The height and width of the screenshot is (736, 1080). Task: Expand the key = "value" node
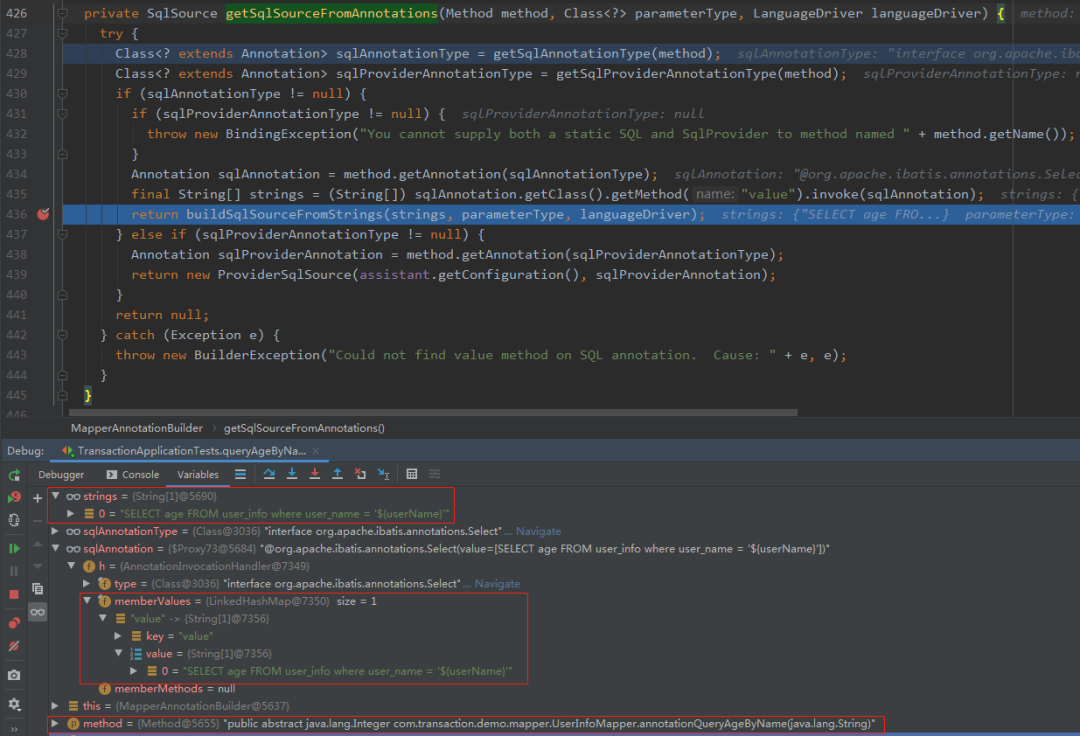coord(118,636)
